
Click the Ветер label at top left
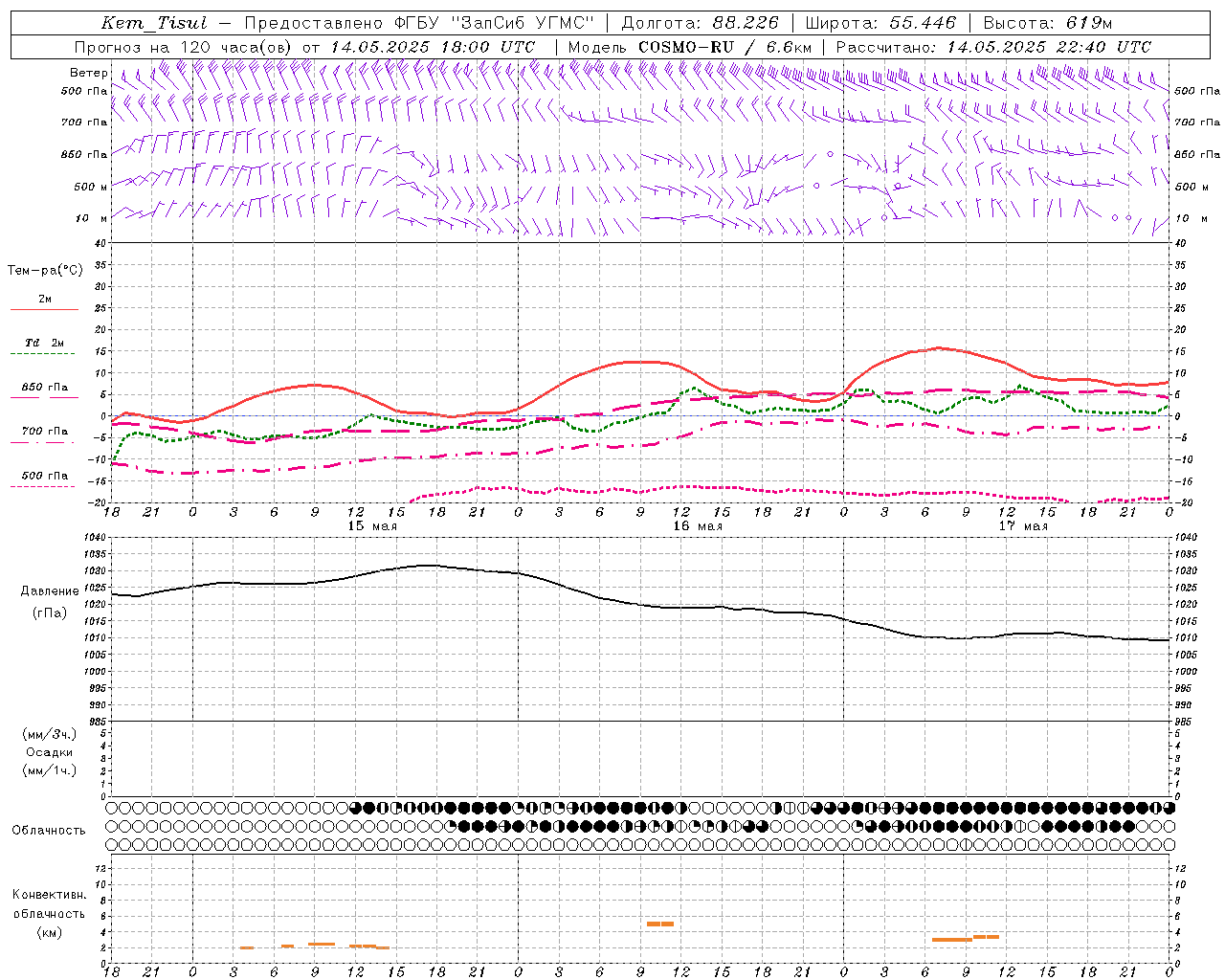coord(89,73)
